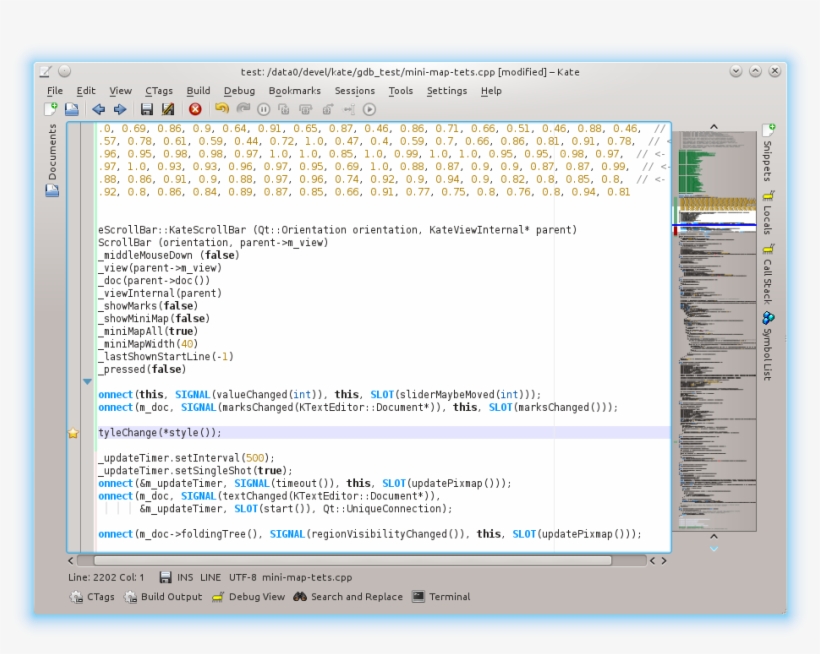The width and height of the screenshot is (820, 654).
Task: Open the Snippets side panel
Action: point(768,153)
